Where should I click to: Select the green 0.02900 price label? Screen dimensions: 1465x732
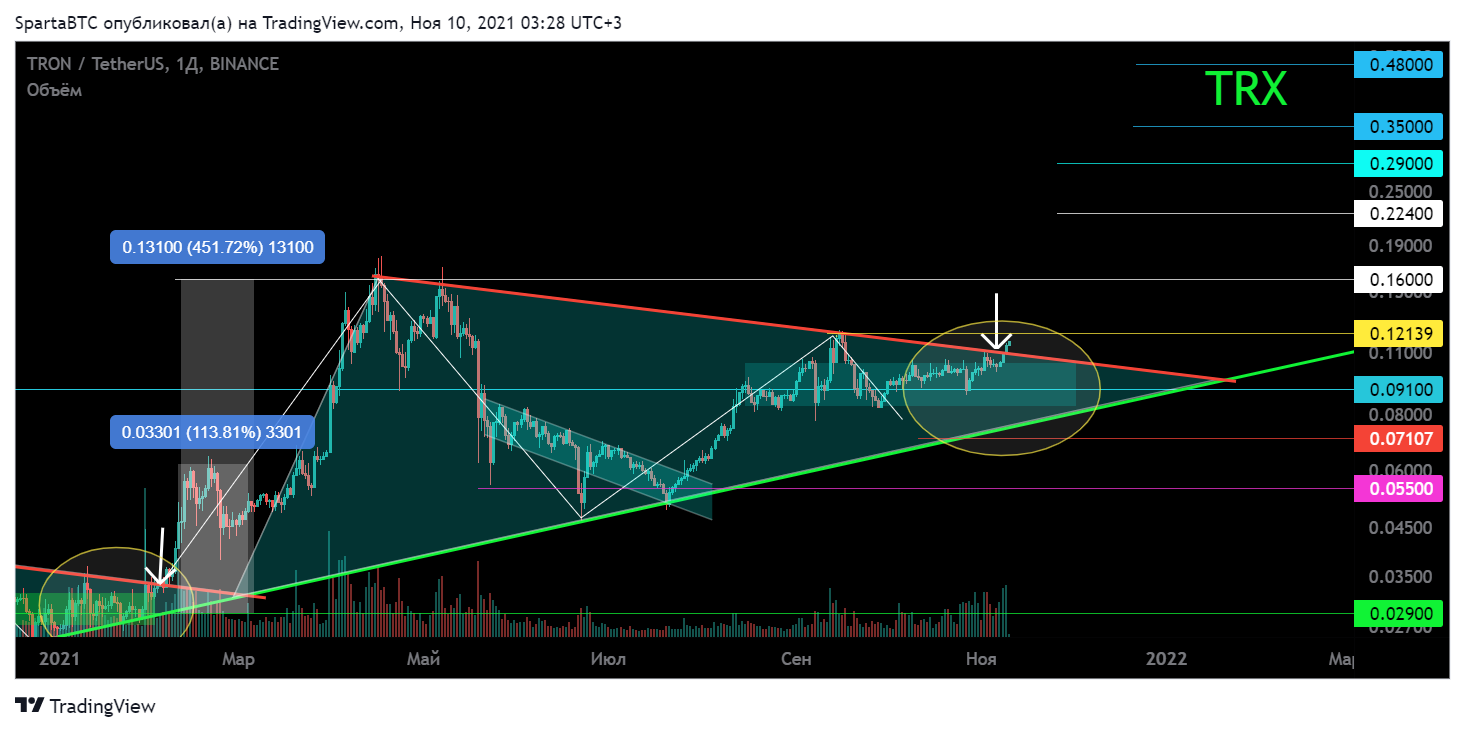pyautogui.click(x=1398, y=613)
